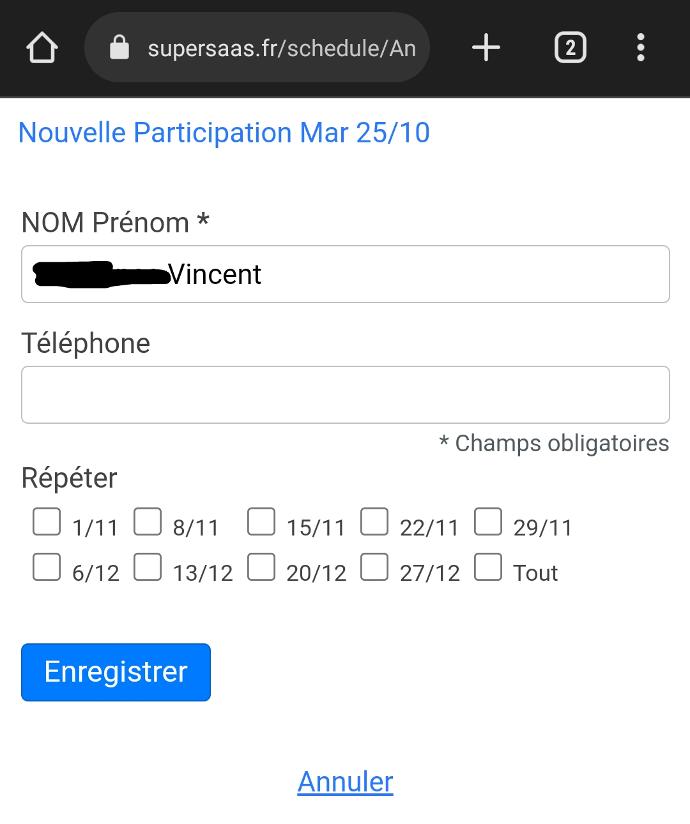Screen dimensions: 690x824
Task: Enable the 8/11 repeat date
Action: point(148,522)
